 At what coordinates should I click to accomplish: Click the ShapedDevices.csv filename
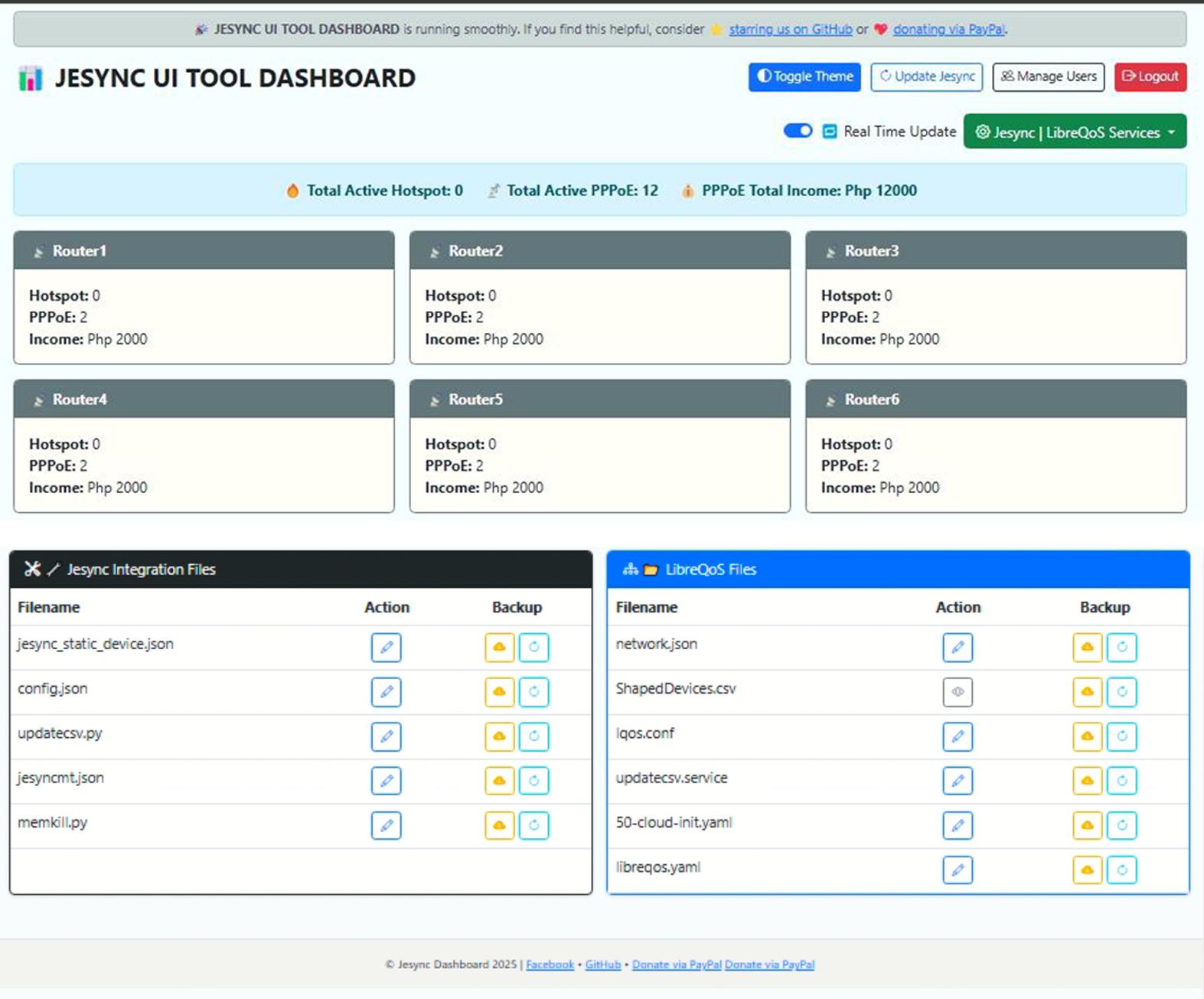676,688
